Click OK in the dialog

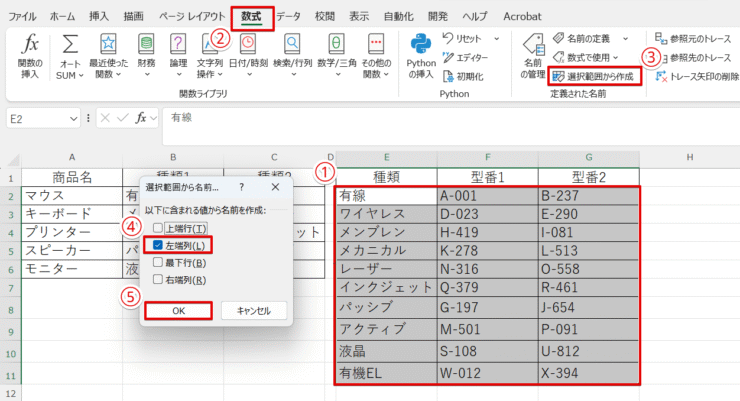178,310
